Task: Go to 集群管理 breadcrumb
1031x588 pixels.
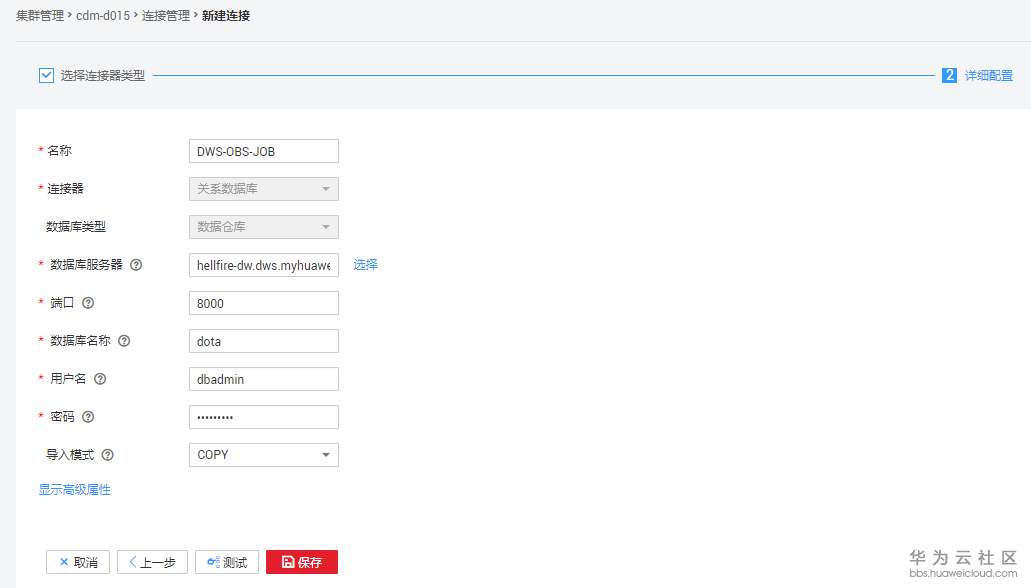Action: tap(40, 15)
